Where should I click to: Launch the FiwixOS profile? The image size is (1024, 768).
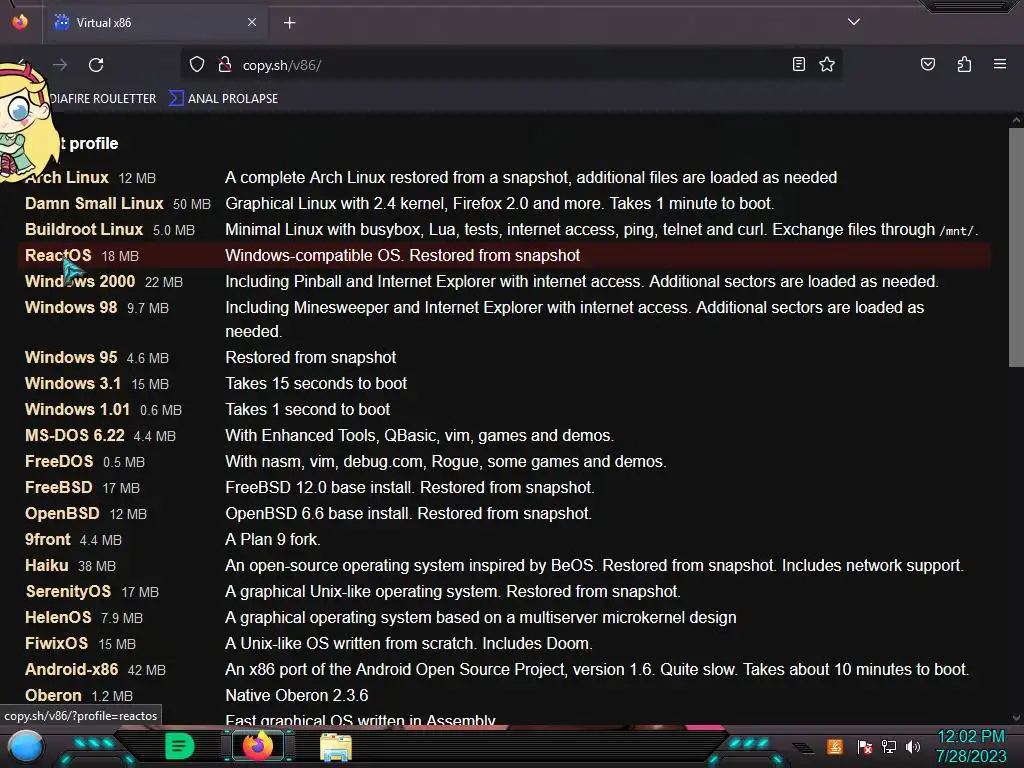click(56, 643)
